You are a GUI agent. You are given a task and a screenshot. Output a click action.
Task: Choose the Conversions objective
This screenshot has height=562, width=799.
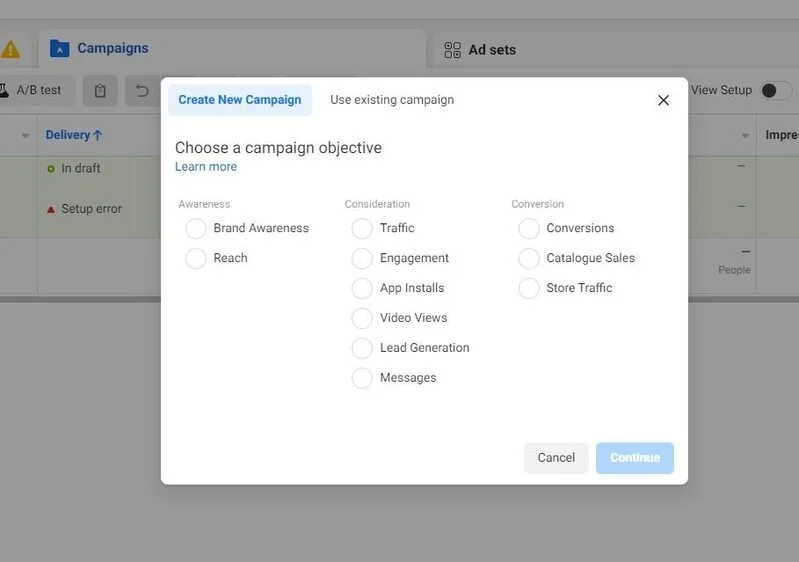[529, 228]
